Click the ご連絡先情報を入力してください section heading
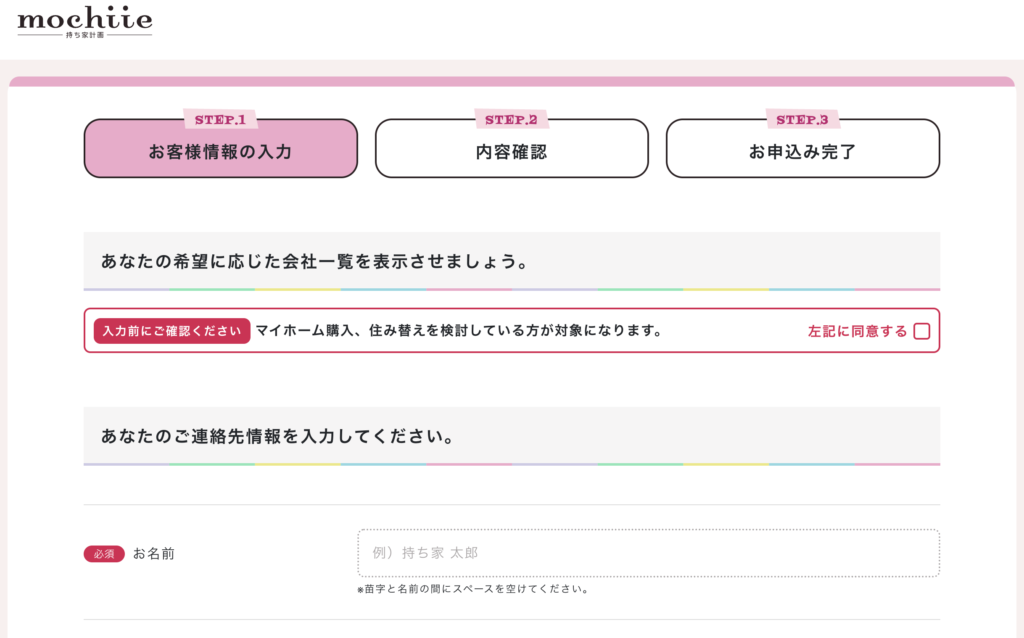This screenshot has width=1024, height=638. pyautogui.click(x=278, y=436)
